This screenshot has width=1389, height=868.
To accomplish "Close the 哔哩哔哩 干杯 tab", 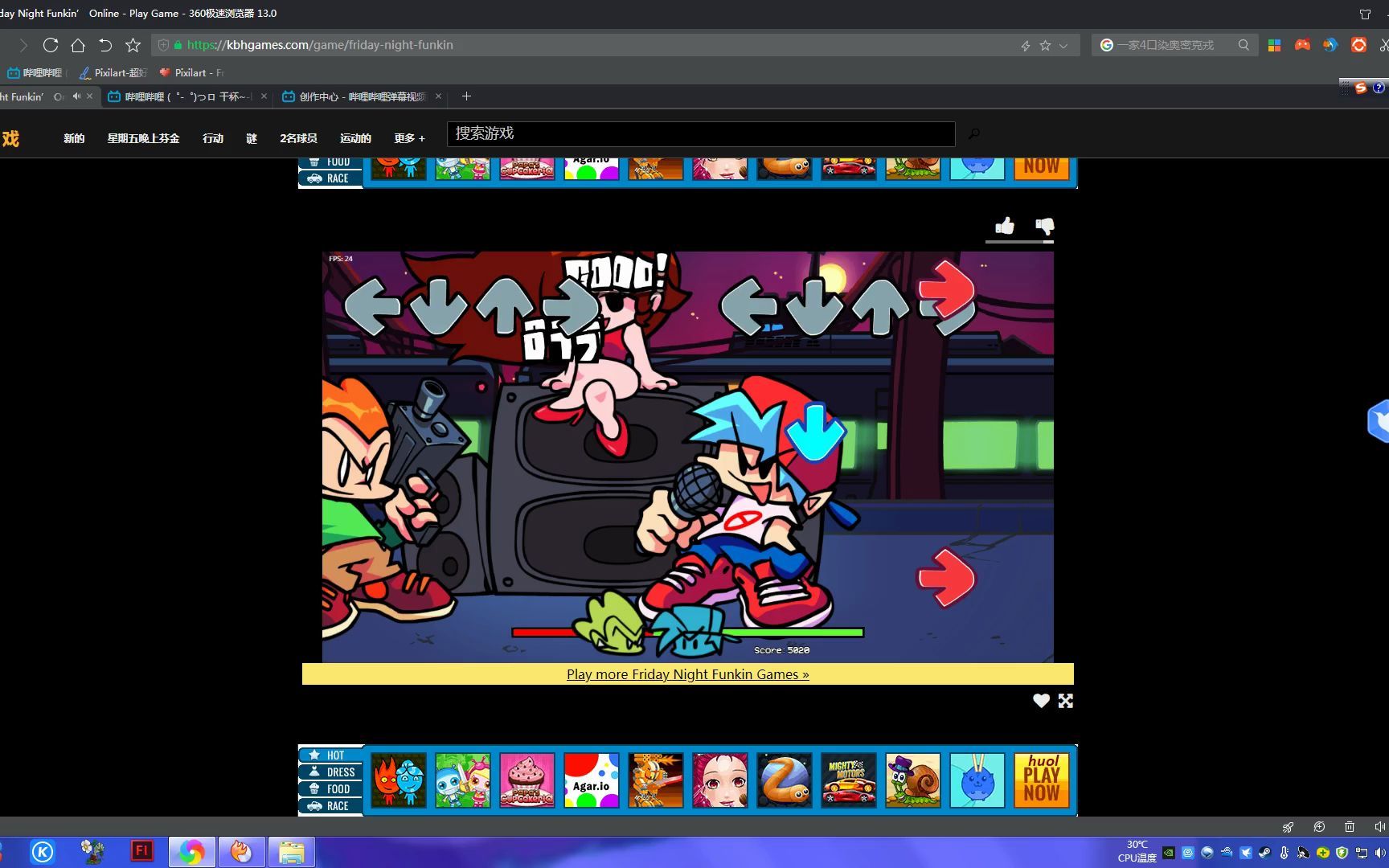I will tap(264, 96).
